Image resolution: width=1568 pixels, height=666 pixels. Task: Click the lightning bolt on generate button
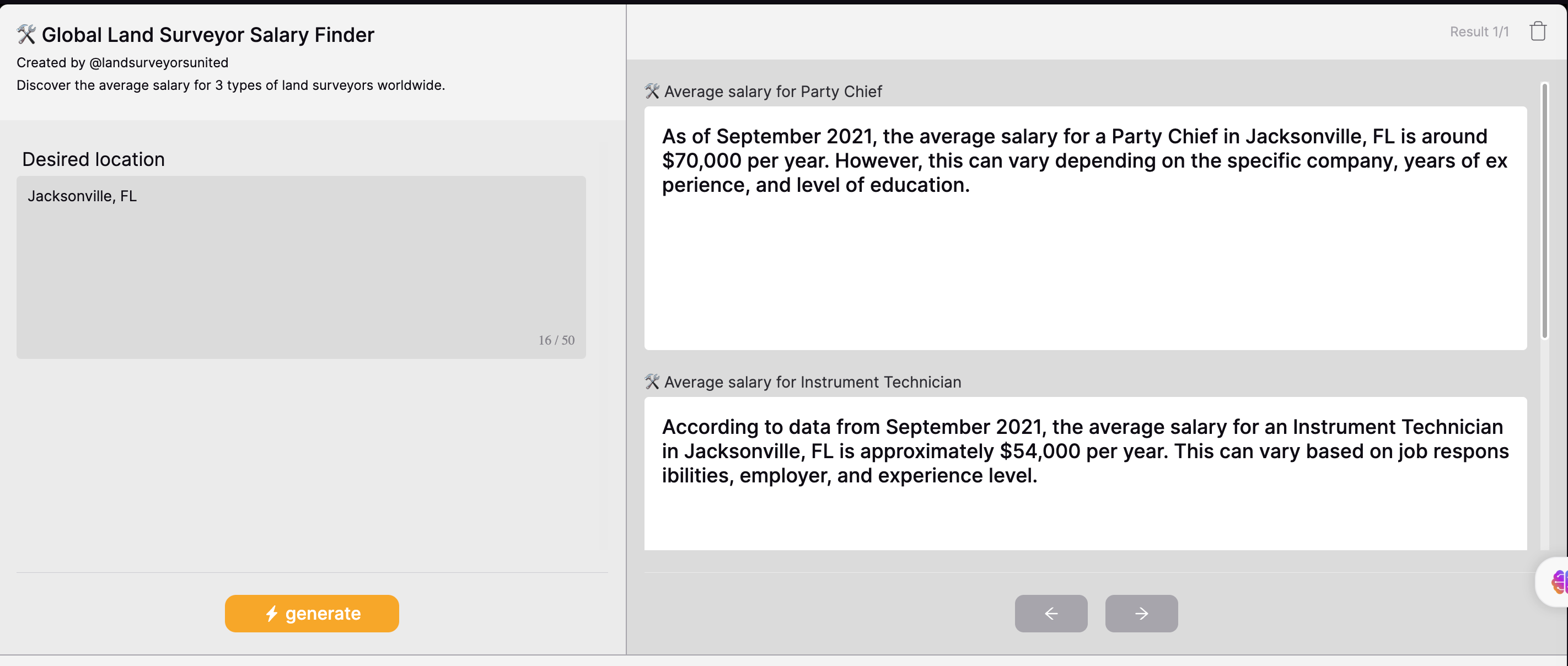(x=271, y=614)
